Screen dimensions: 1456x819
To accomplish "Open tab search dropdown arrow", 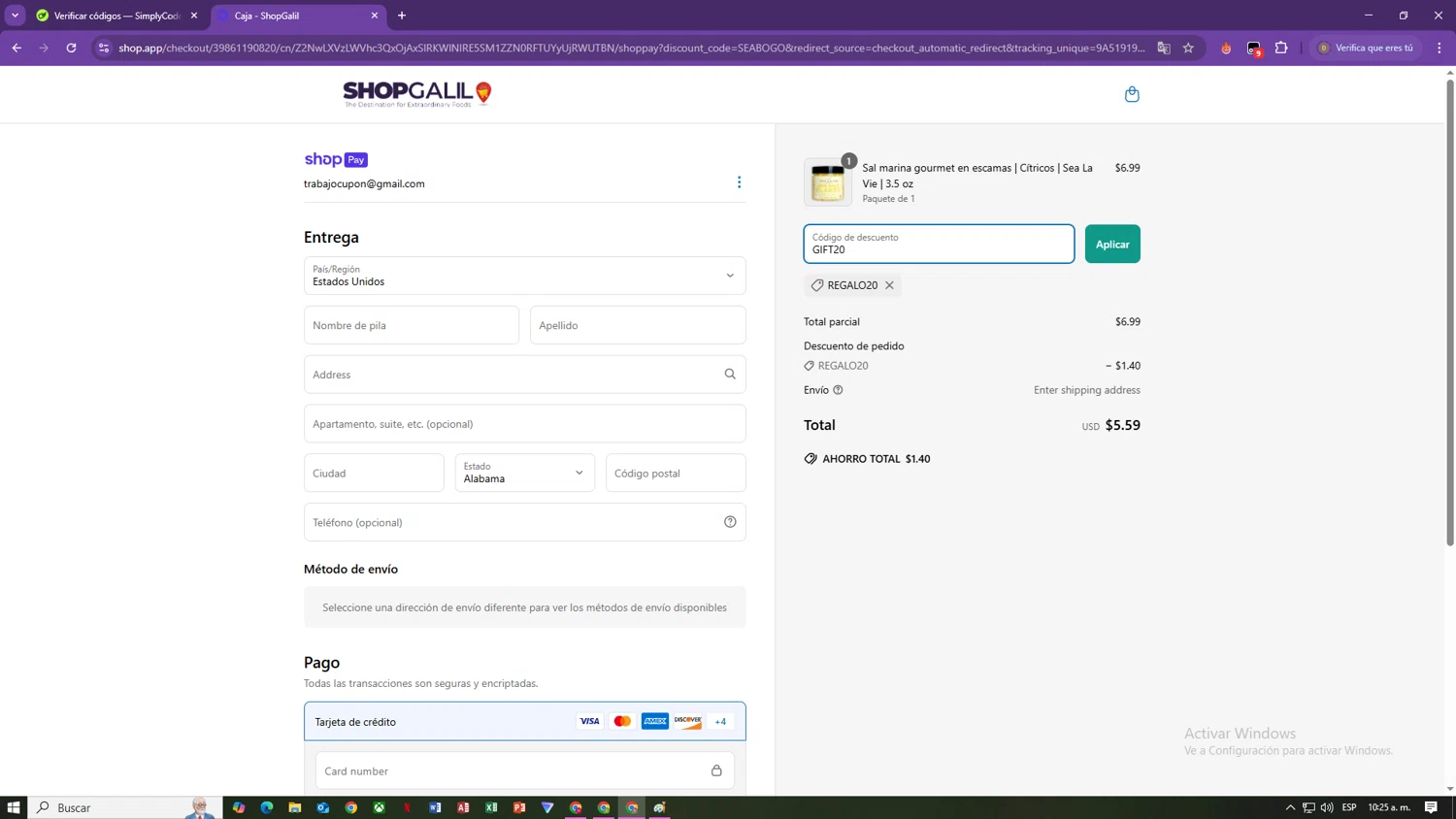I will [15, 16].
